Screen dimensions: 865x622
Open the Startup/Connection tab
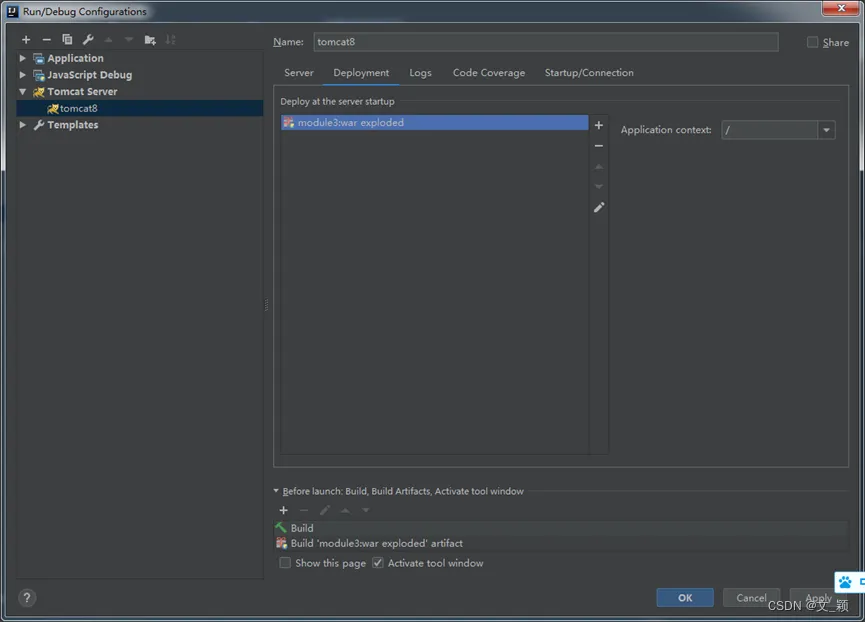coord(588,73)
